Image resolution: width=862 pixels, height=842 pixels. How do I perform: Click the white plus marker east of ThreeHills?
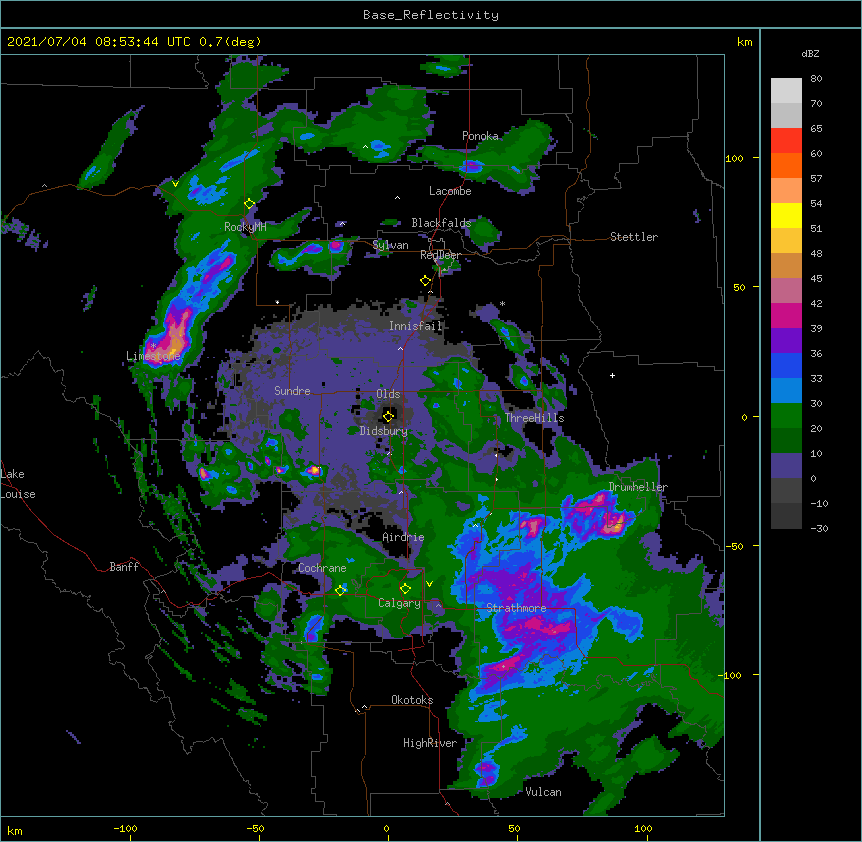tap(612, 375)
